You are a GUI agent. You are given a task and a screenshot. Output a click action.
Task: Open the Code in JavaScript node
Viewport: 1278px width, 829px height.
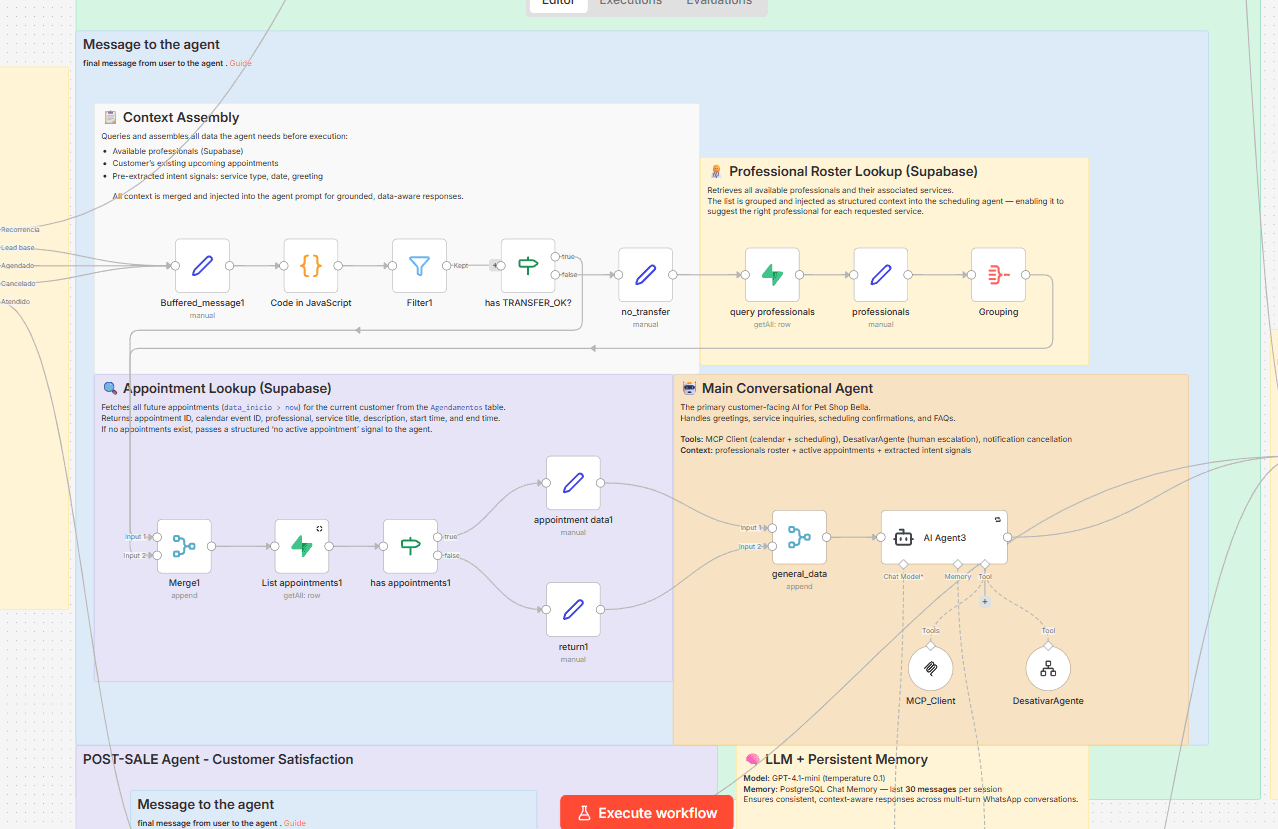point(311,266)
